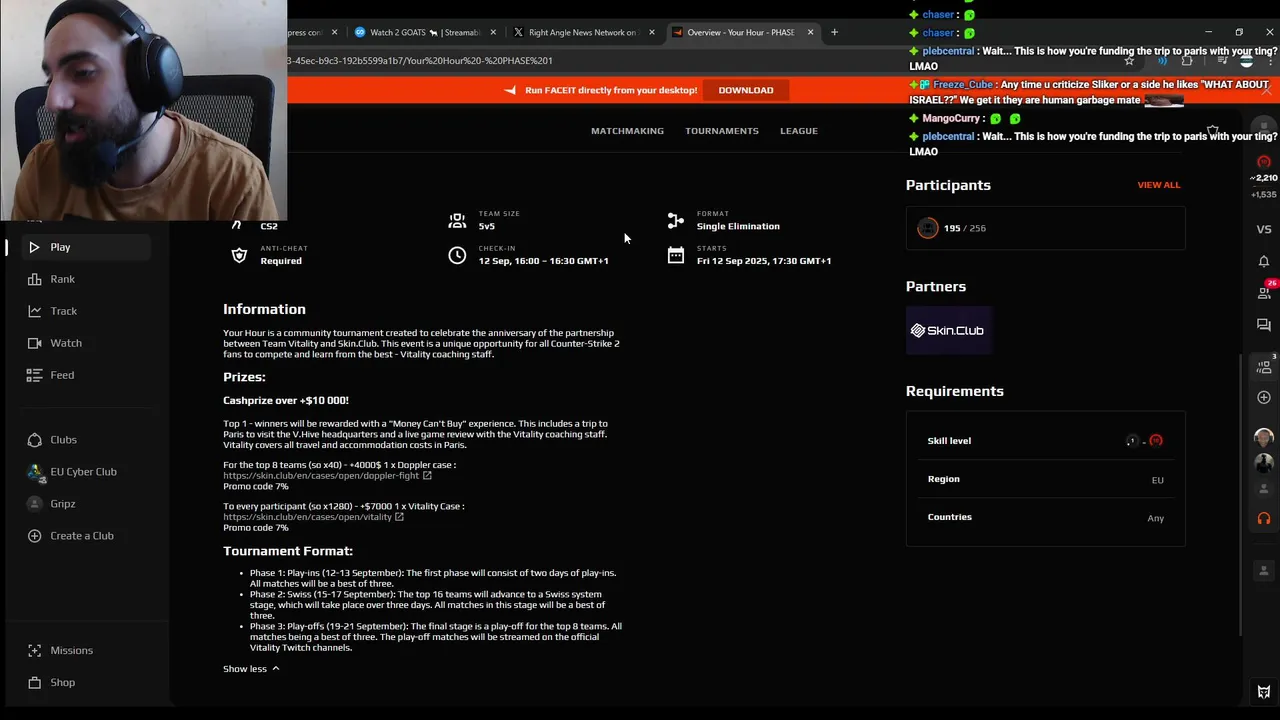The height and width of the screenshot is (720, 1280).
Task: Click the Countries Any requirement row
Action: [1045, 517]
